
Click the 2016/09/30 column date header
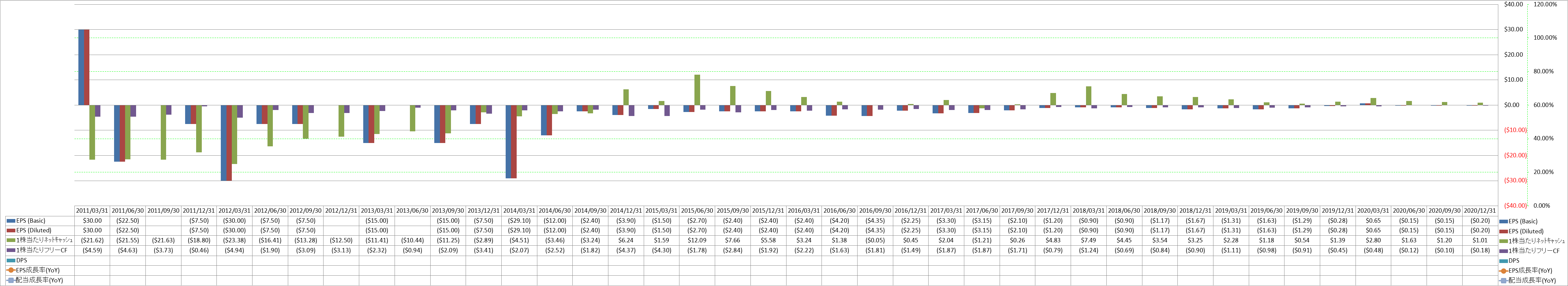coord(875,211)
